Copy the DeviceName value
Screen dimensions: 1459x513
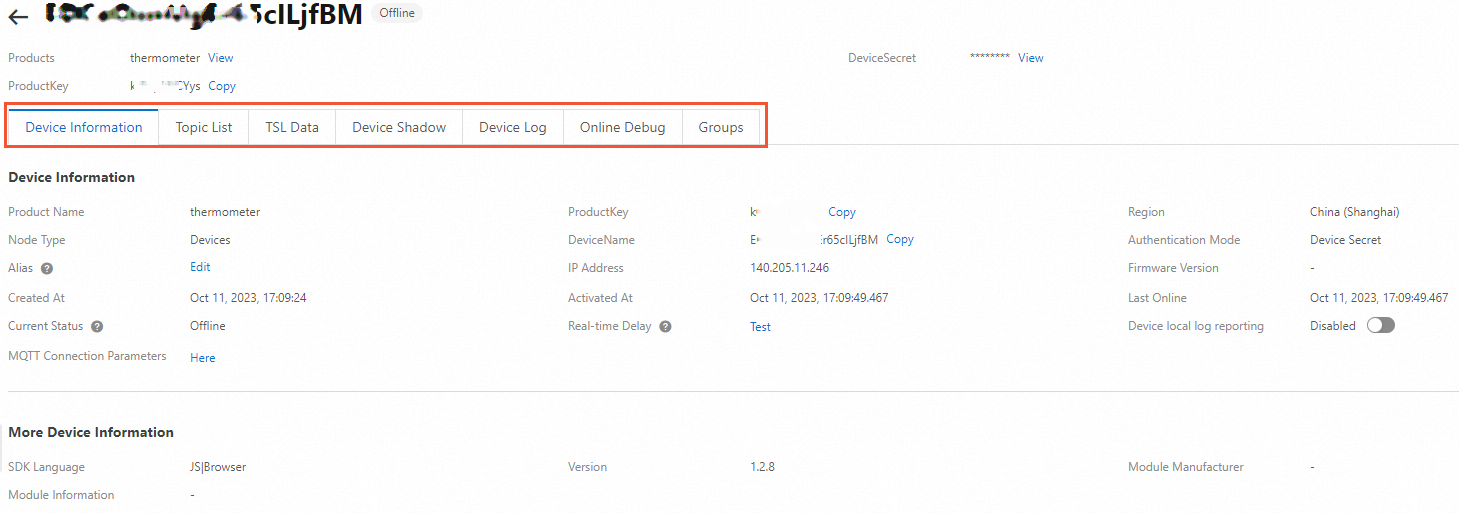pos(900,240)
